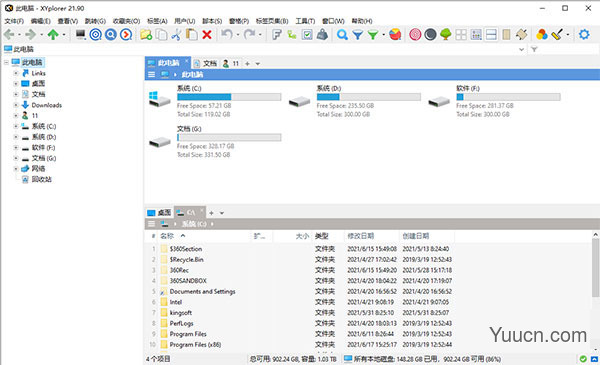Click the clipboard paste icon

pos(191,35)
